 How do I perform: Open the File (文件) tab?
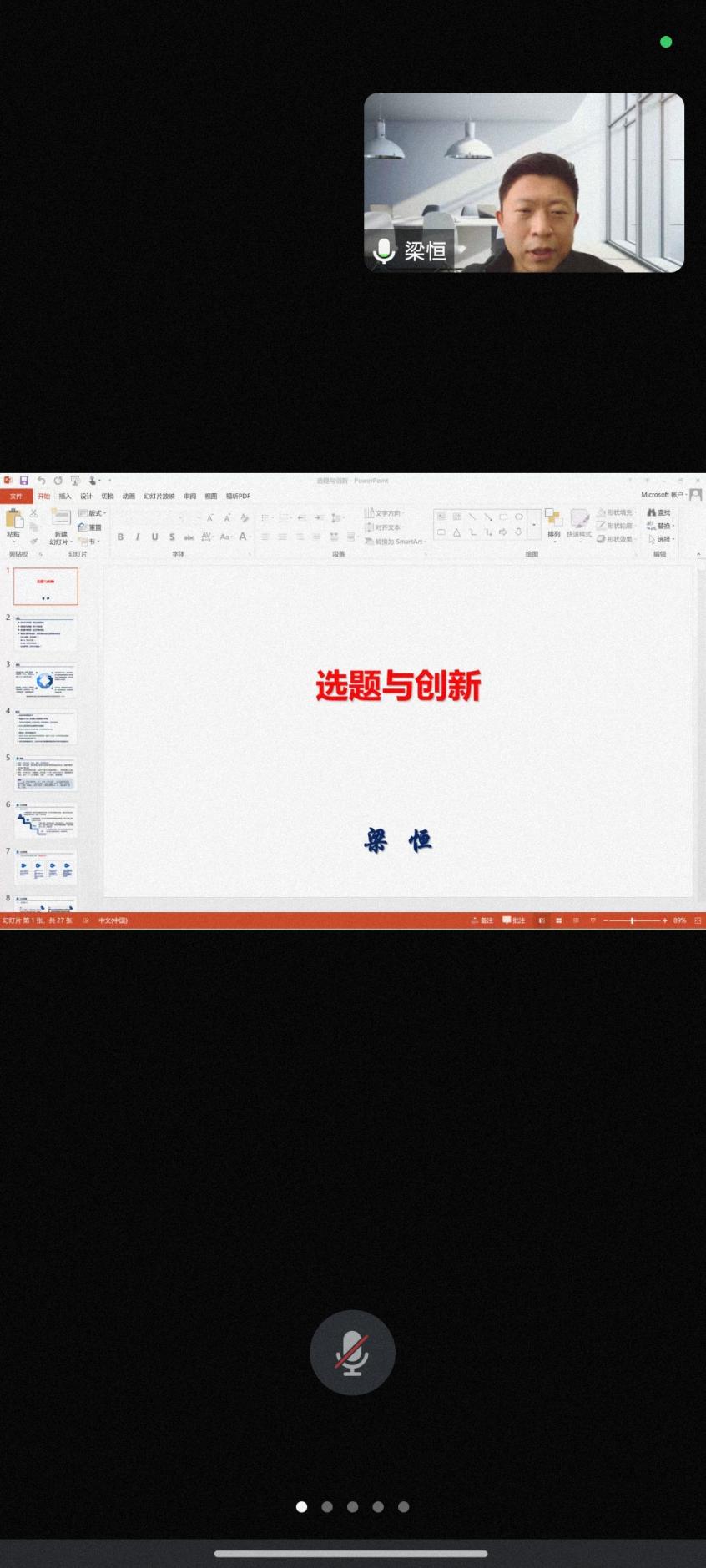click(15, 496)
